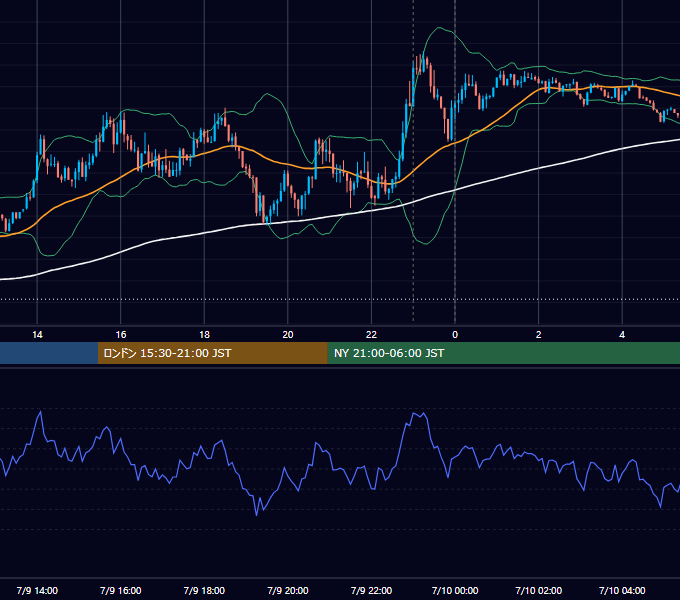This screenshot has width=680, height=600.
Task: Click the 7/9 20:00 date label
Action: [288, 590]
